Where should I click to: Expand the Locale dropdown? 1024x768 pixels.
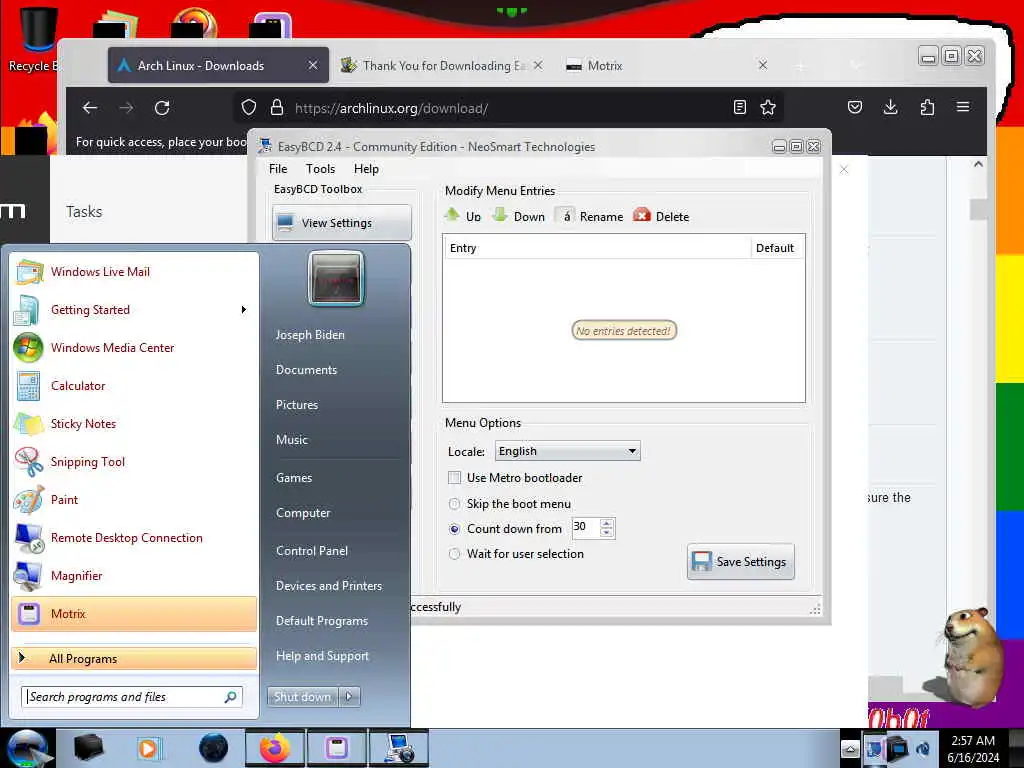click(568, 451)
